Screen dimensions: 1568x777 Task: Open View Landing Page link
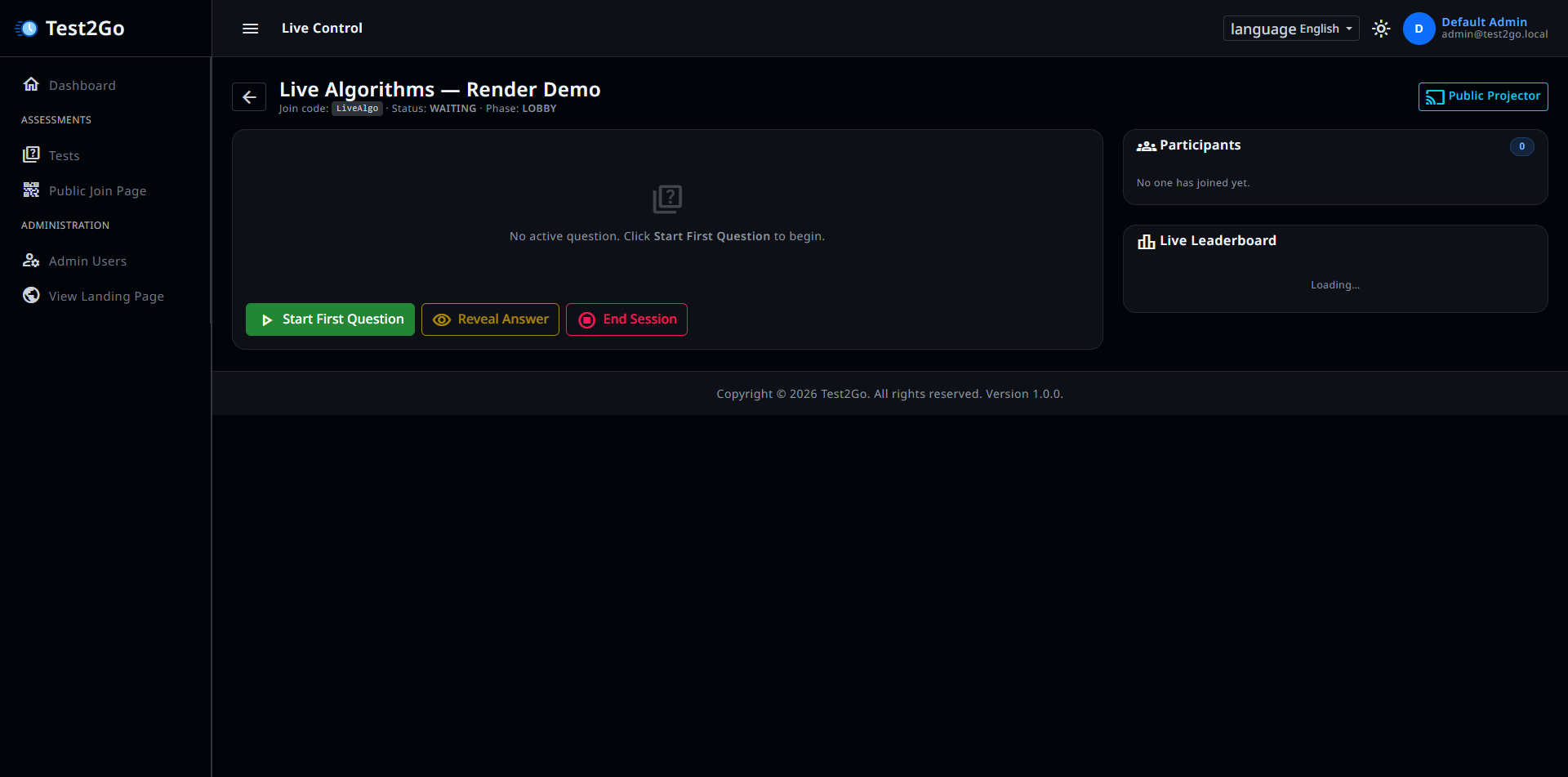[106, 296]
